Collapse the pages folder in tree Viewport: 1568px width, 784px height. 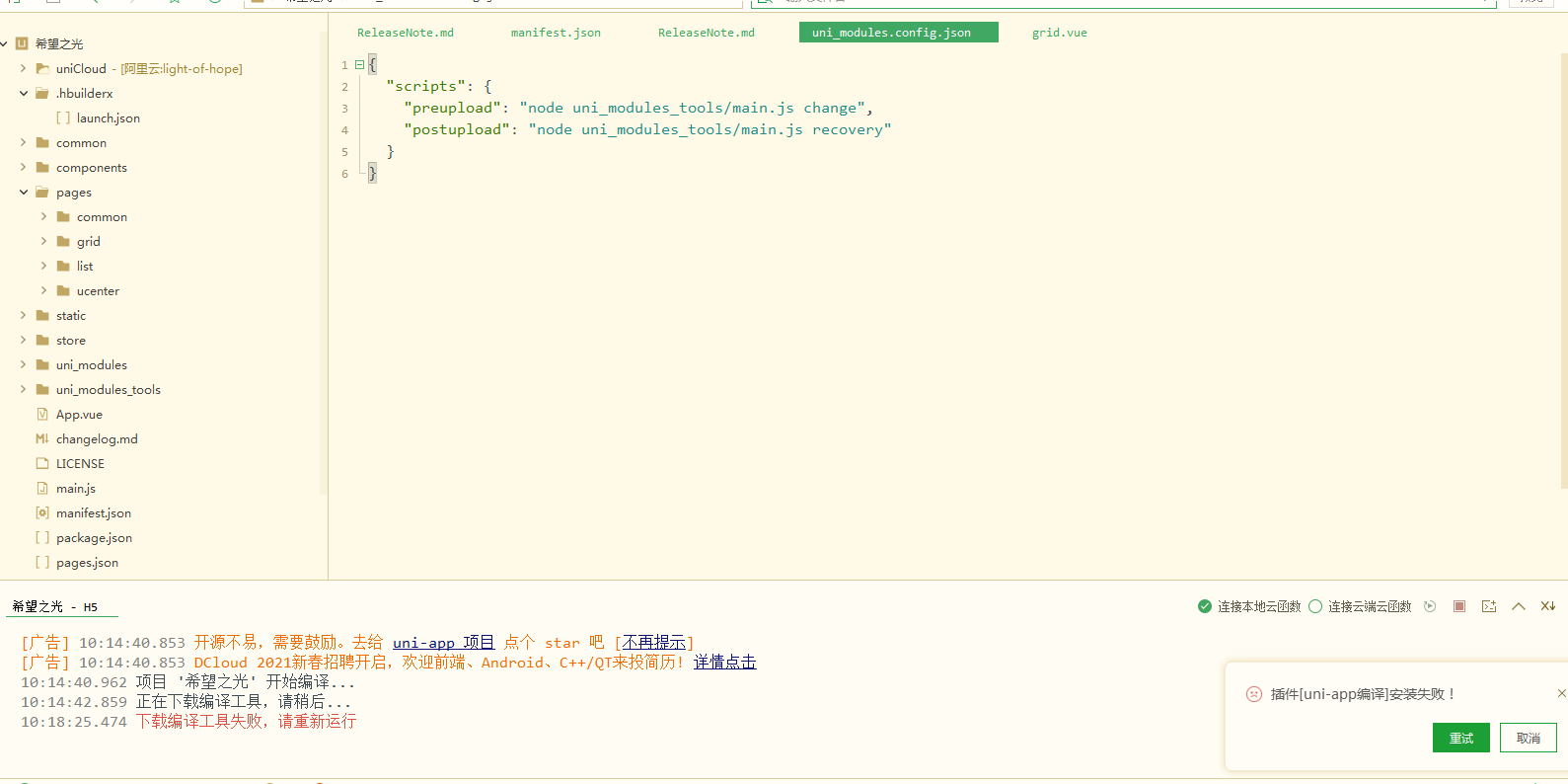tap(24, 193)
